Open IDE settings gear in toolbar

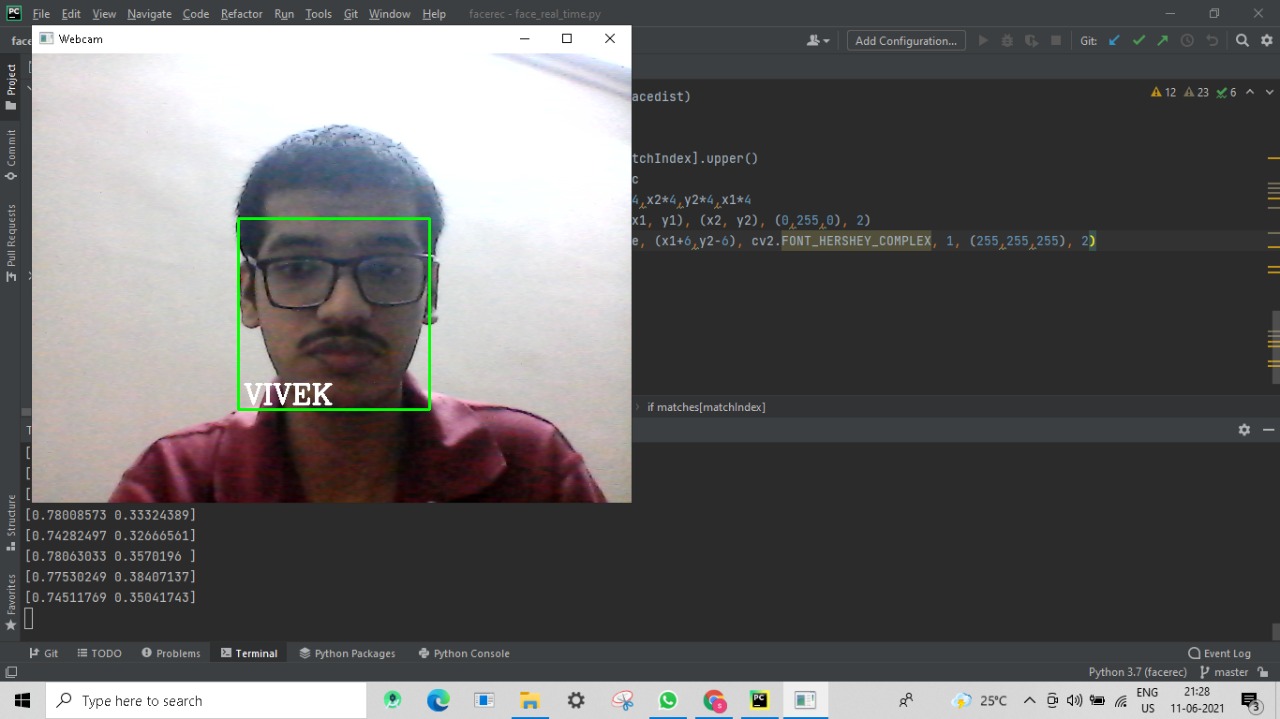pos(1267,41)
